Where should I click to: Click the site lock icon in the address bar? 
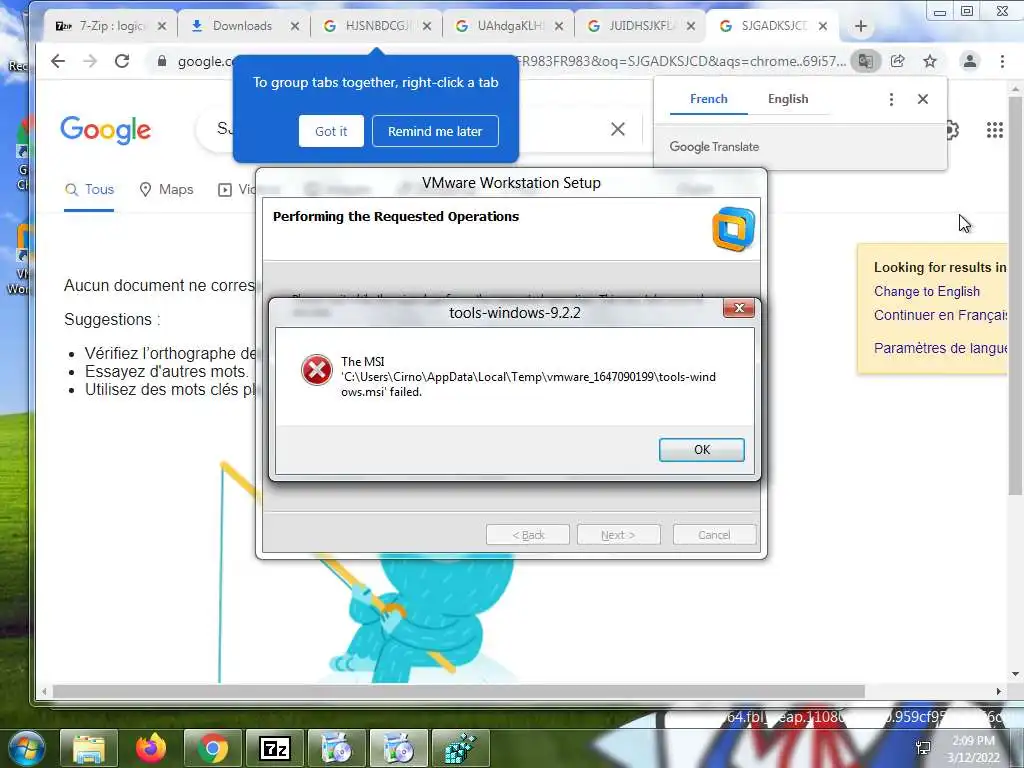coord(161,61)
